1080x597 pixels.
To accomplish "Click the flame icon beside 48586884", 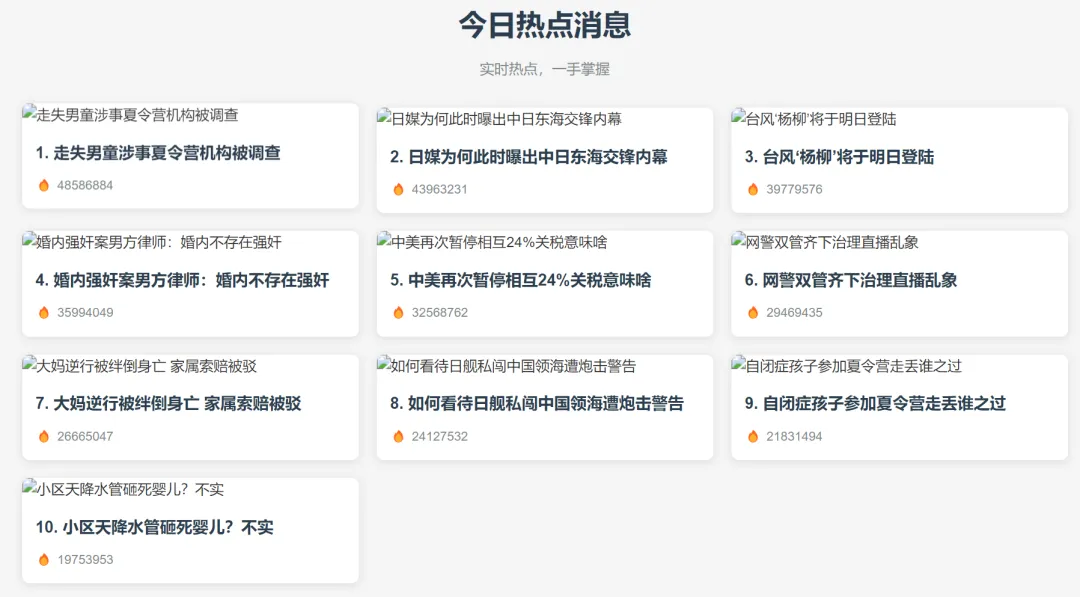I will [44, 185].
